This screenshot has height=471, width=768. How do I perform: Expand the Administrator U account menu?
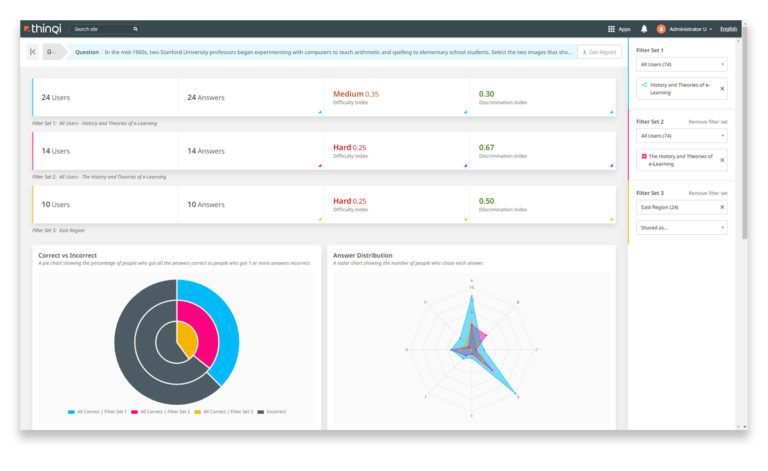(691, 29)
